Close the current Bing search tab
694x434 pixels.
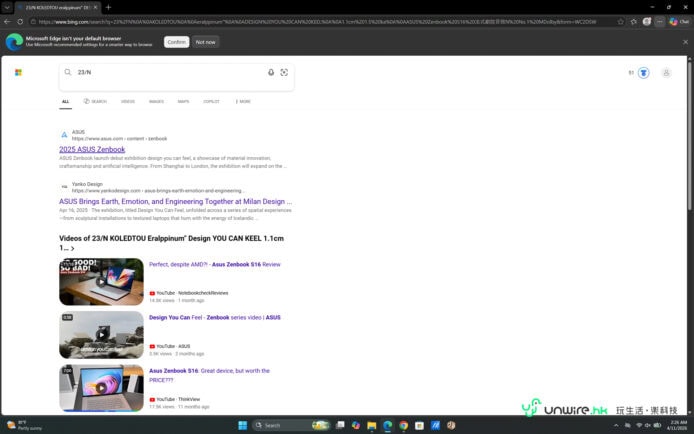(95, 7)
